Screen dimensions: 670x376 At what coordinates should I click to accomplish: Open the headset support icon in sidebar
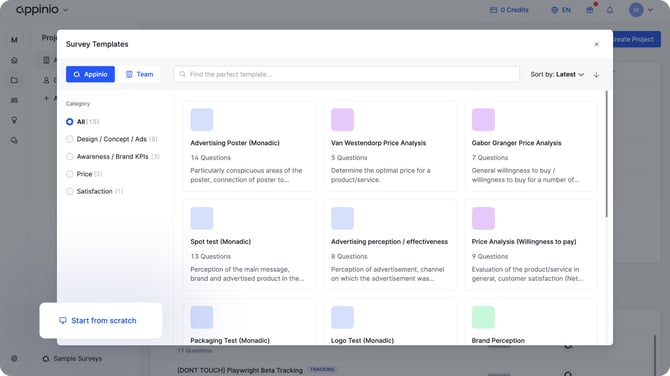point(14,140)
